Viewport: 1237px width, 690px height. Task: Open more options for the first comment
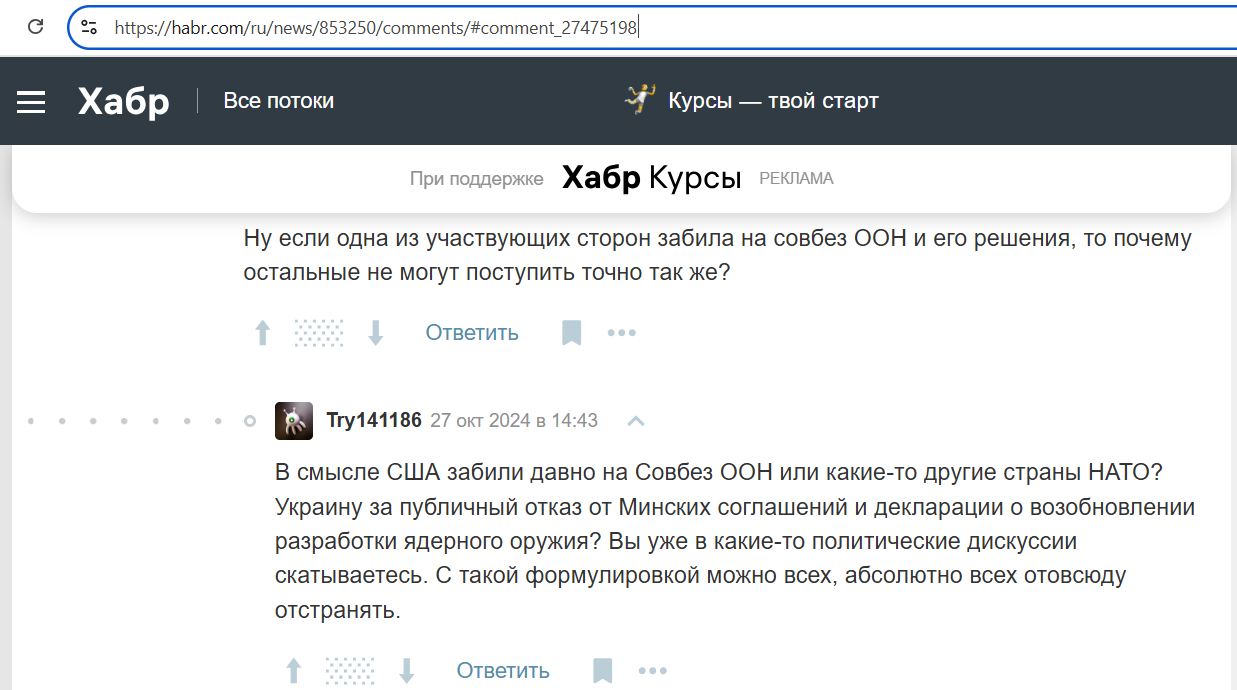point(622,333)
